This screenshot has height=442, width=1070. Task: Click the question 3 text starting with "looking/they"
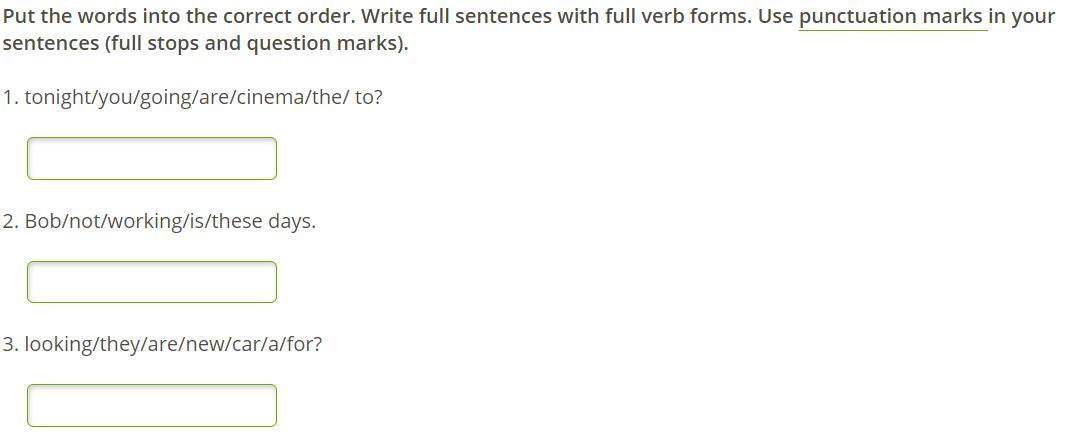coord(173,344)
